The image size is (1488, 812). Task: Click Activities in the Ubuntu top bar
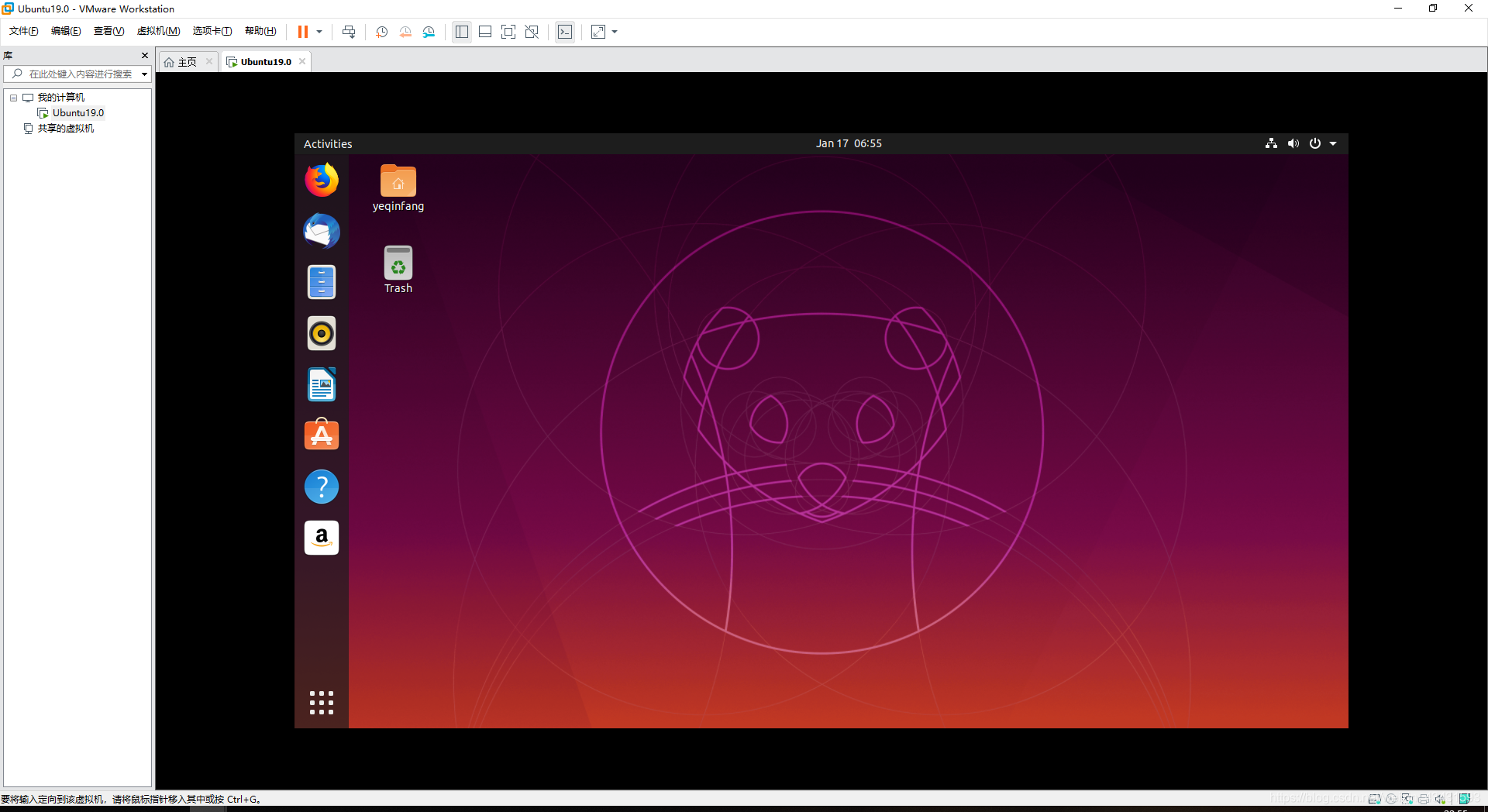click(x=328, y=143)
